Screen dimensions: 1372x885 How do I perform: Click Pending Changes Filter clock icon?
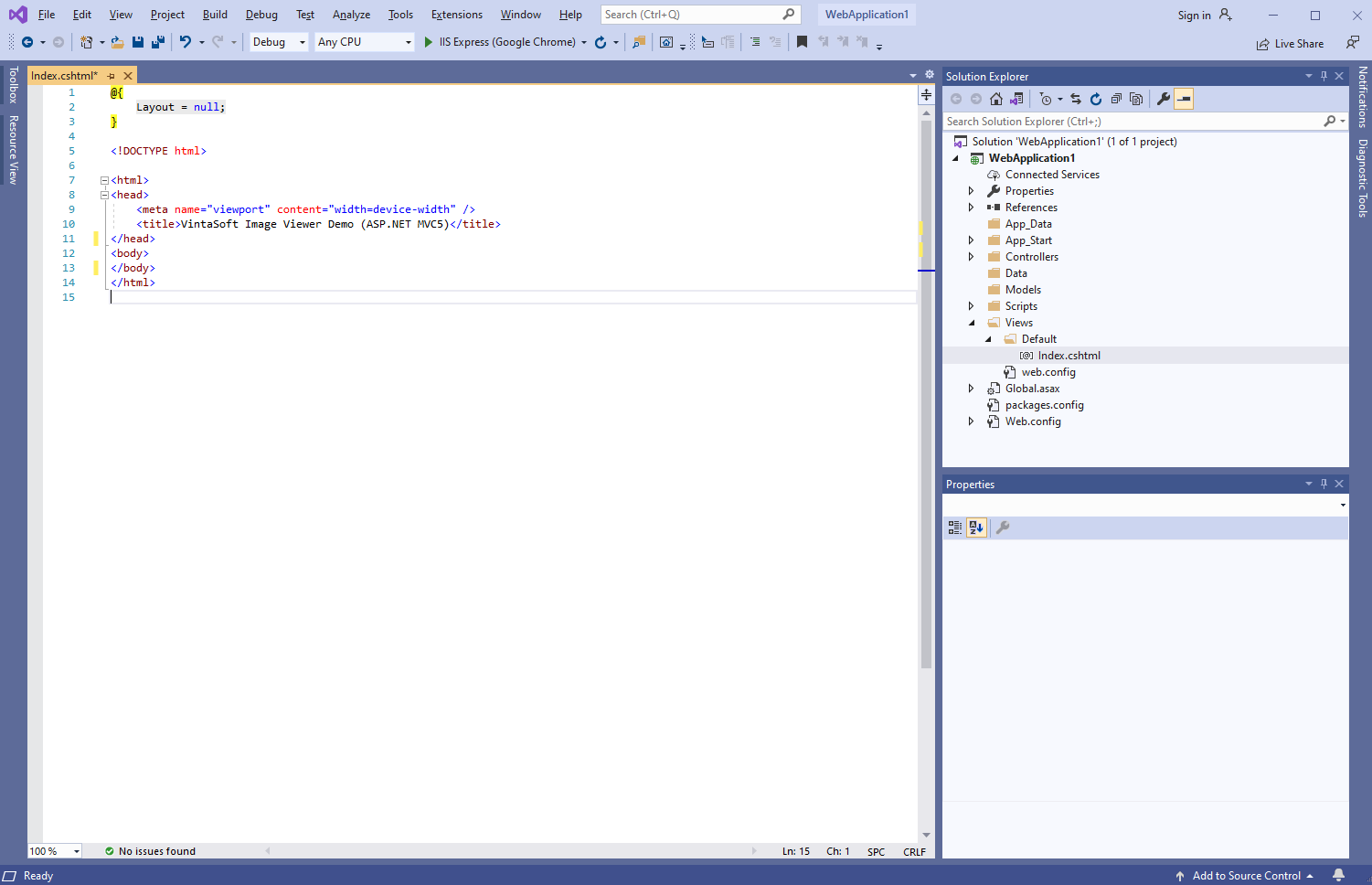click(x=1046, y=99)
